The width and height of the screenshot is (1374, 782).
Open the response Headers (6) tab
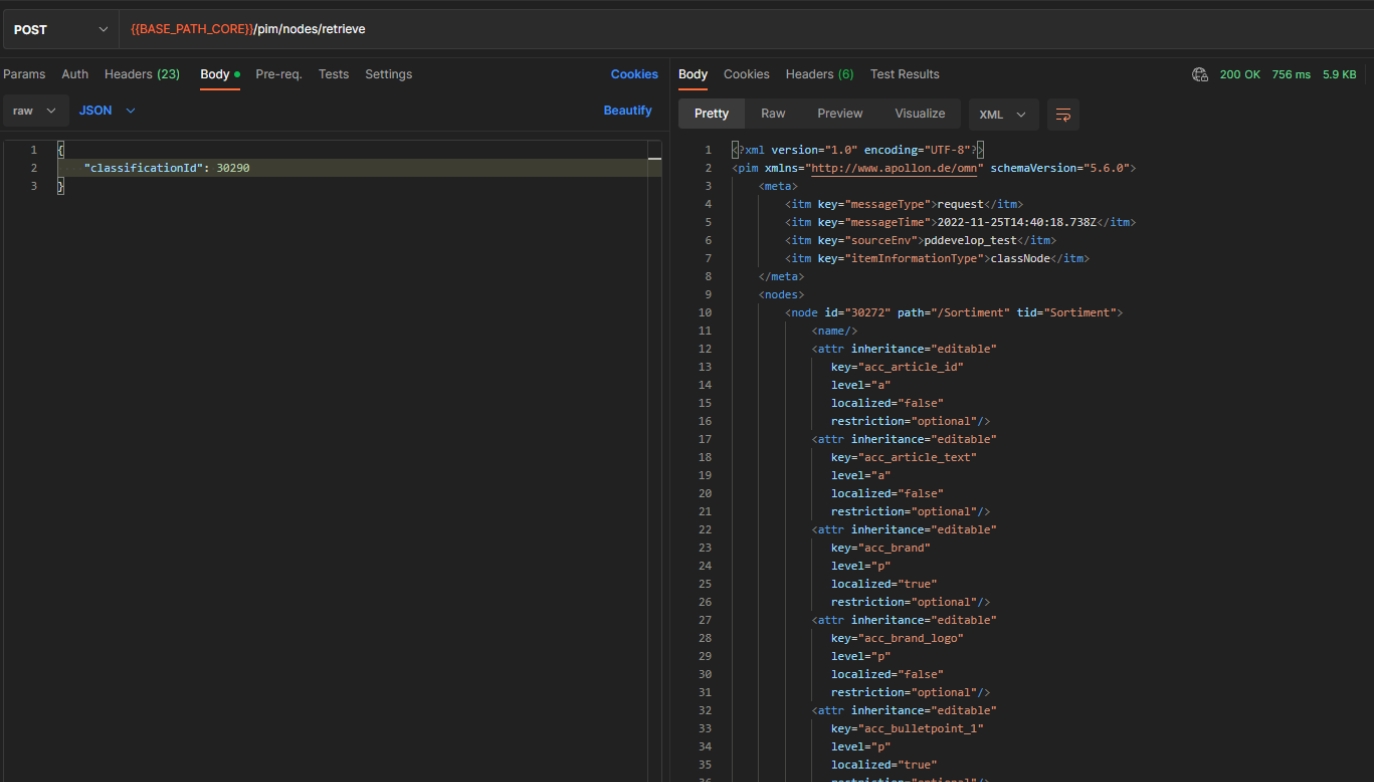(x=819, y=74)
